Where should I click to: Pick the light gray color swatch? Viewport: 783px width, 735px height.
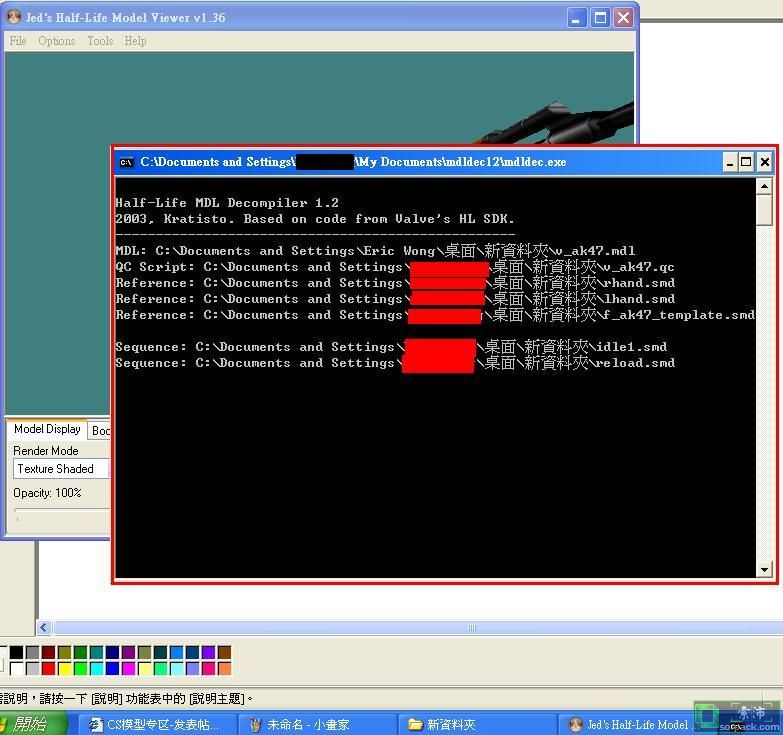tap(32, 668)
